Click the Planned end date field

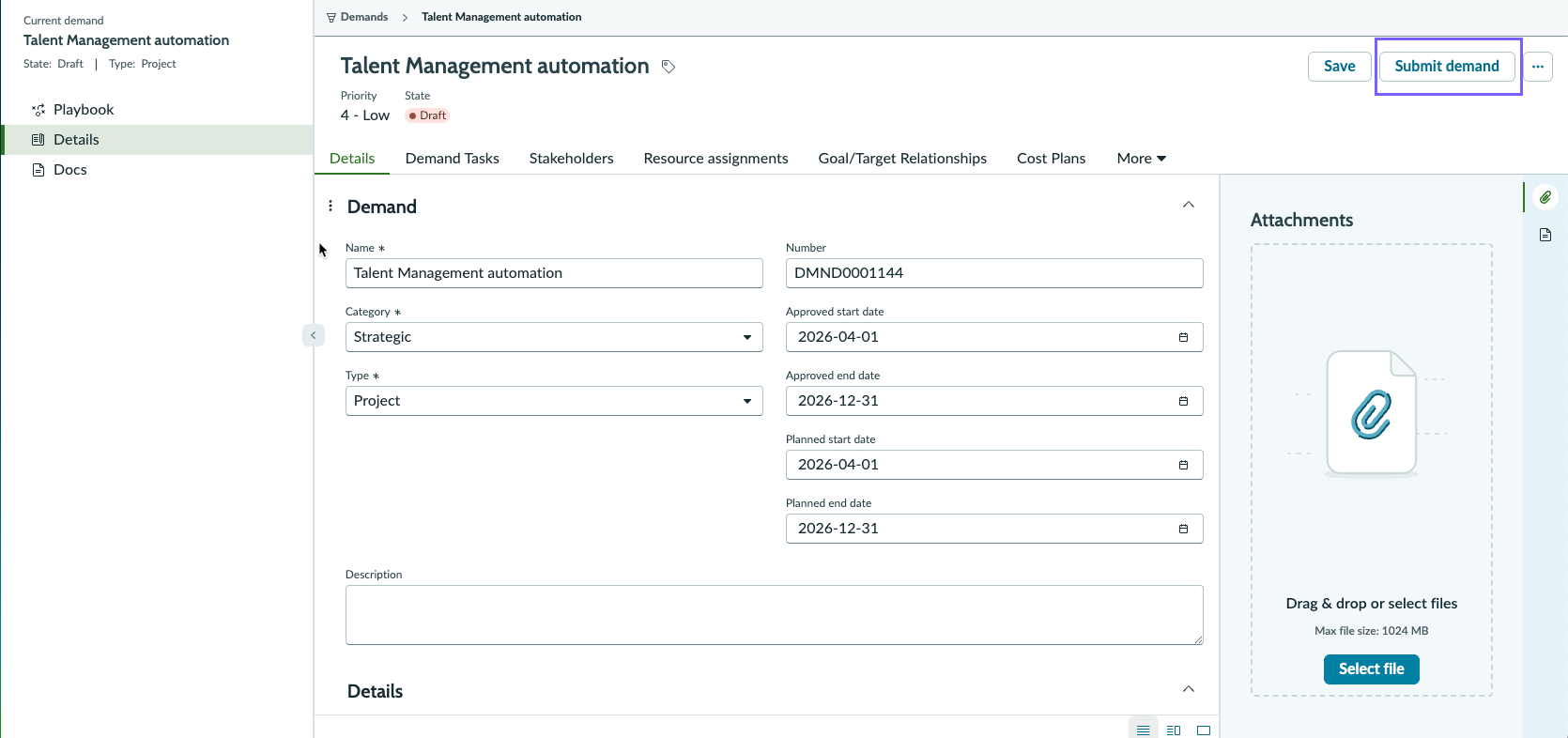point(994,529)
